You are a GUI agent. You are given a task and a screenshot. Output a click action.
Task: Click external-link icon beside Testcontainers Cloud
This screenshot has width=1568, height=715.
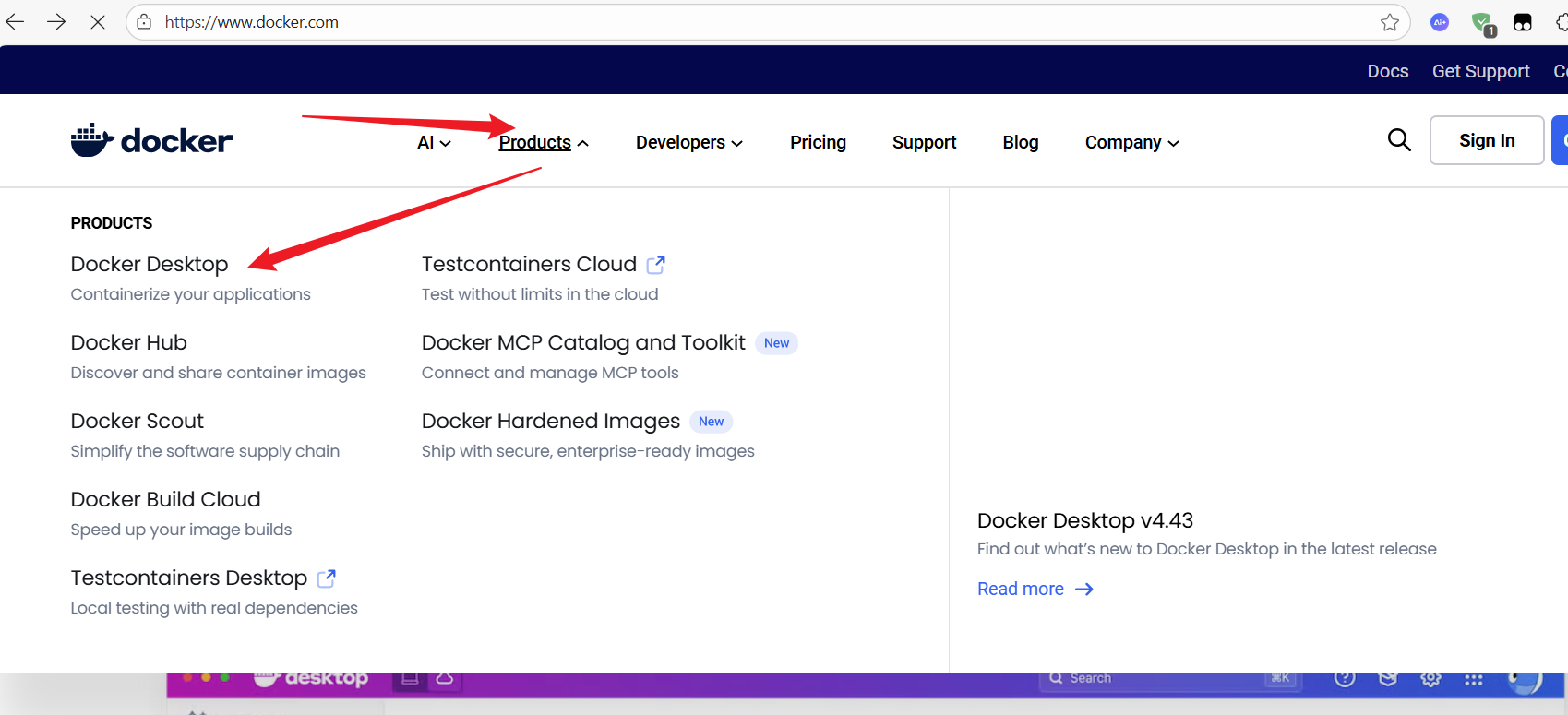pyautogui.click(x=656, y=265)
